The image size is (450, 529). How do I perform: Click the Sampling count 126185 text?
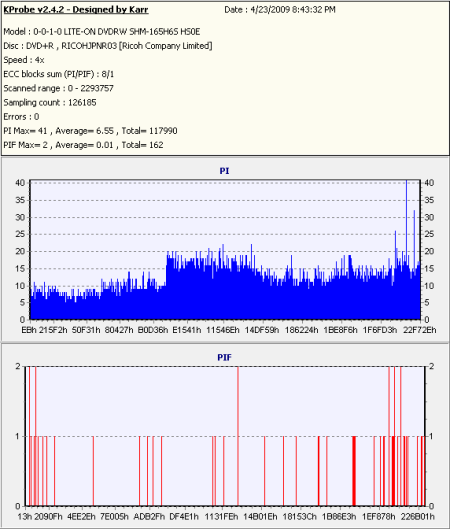[50, 103]
